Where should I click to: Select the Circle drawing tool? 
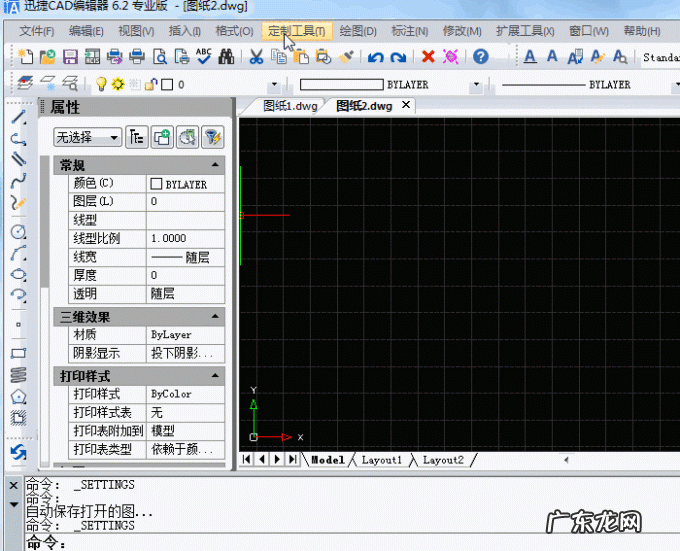(18, 231)
